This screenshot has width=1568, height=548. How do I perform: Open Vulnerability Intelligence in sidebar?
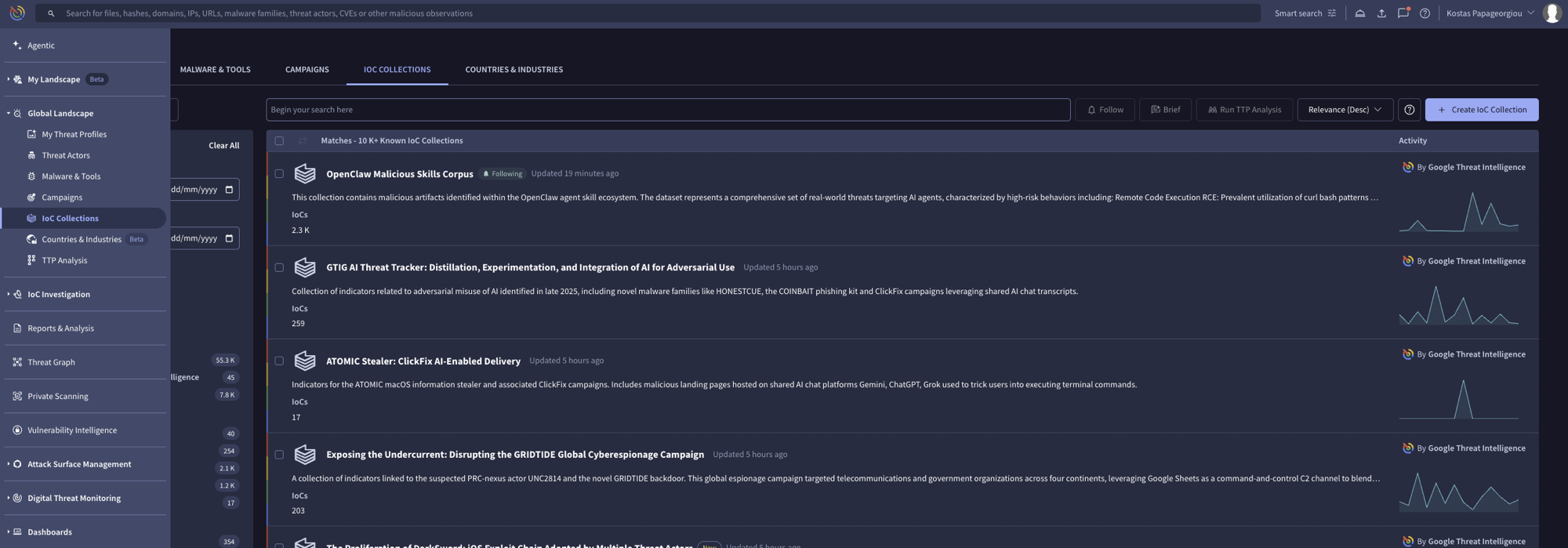pyautogui.click(x=71, y=430)
